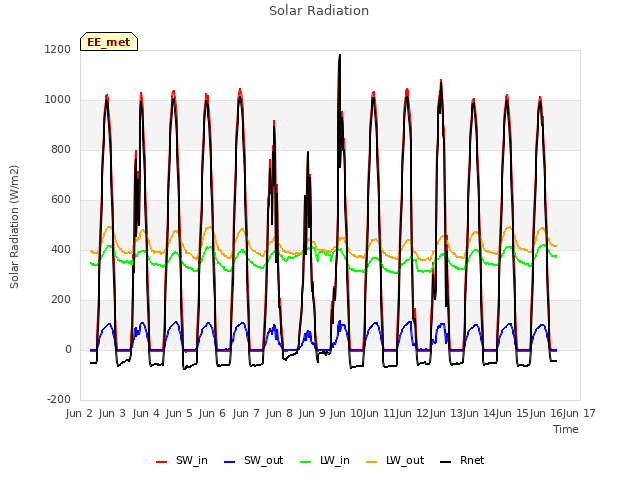Click the Jun 3 x-axis tick label
The width and height of the screenshot is (640, 480).
click(112, 413)
